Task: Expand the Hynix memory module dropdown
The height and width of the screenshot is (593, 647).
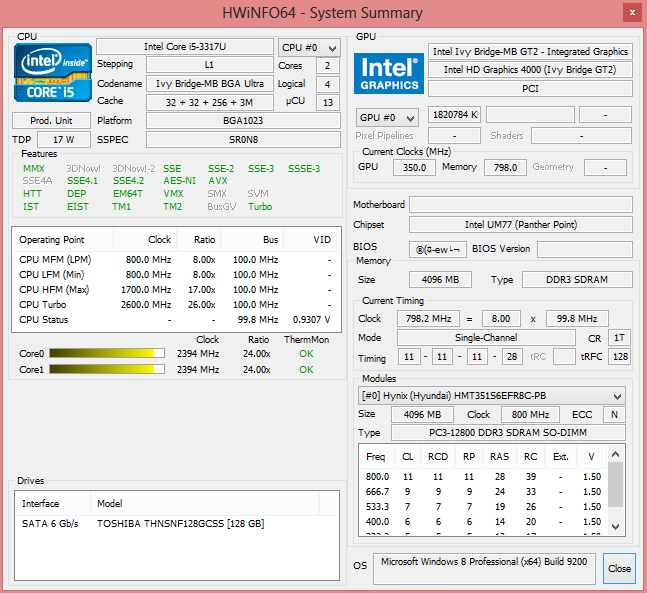Action: point(491,396)
